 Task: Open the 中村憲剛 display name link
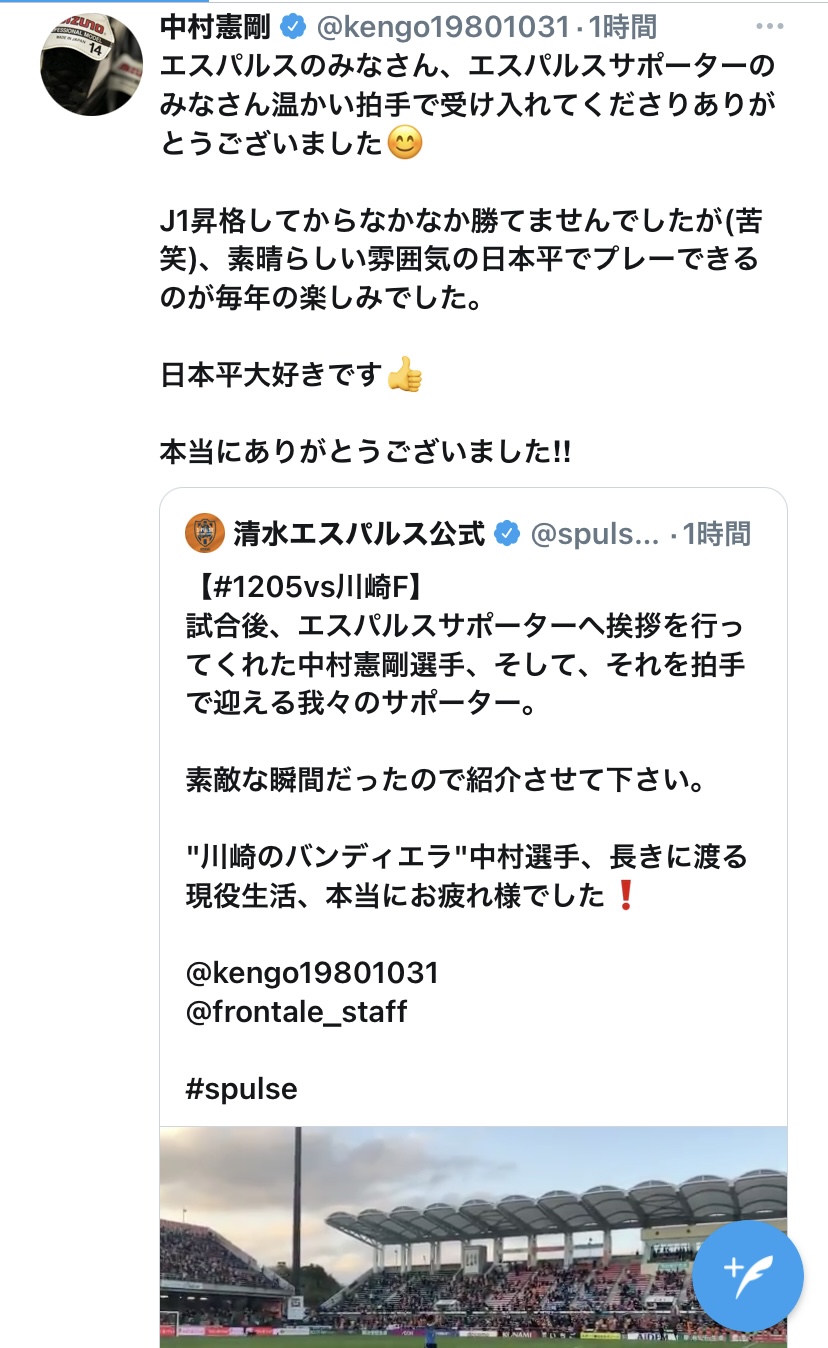point(215,27)
